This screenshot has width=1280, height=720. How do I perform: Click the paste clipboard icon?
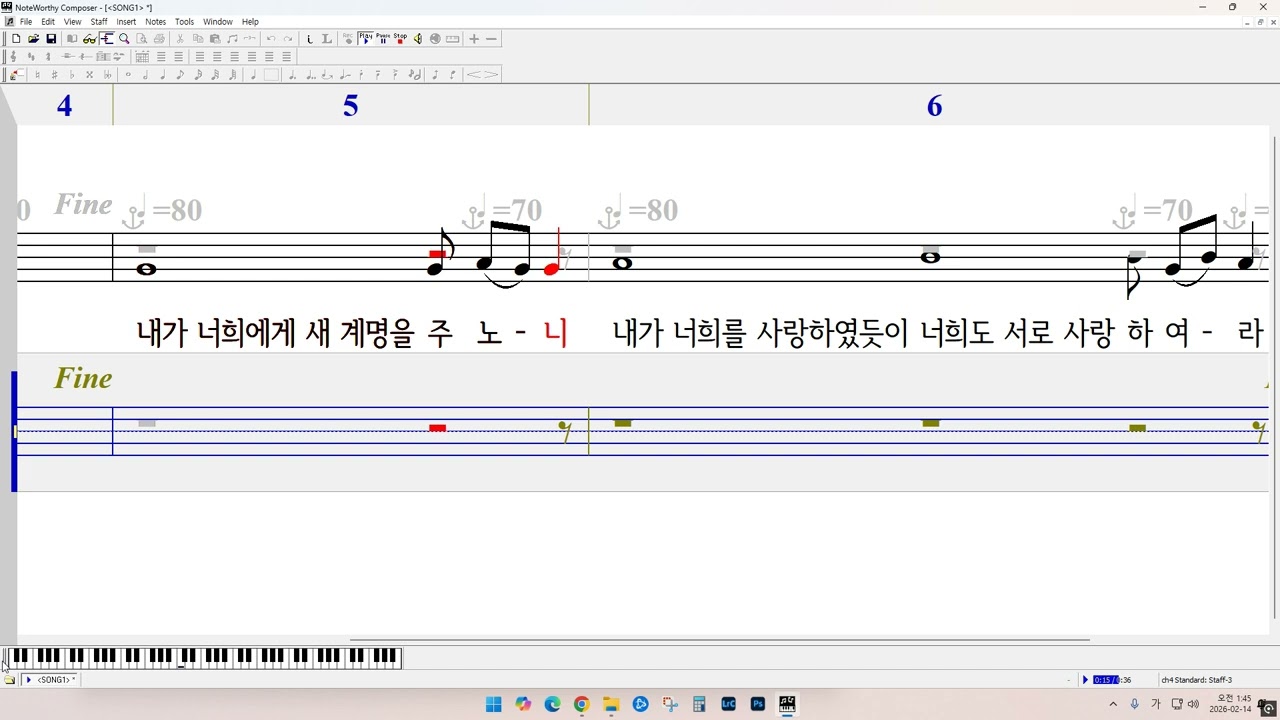[214, 39]
